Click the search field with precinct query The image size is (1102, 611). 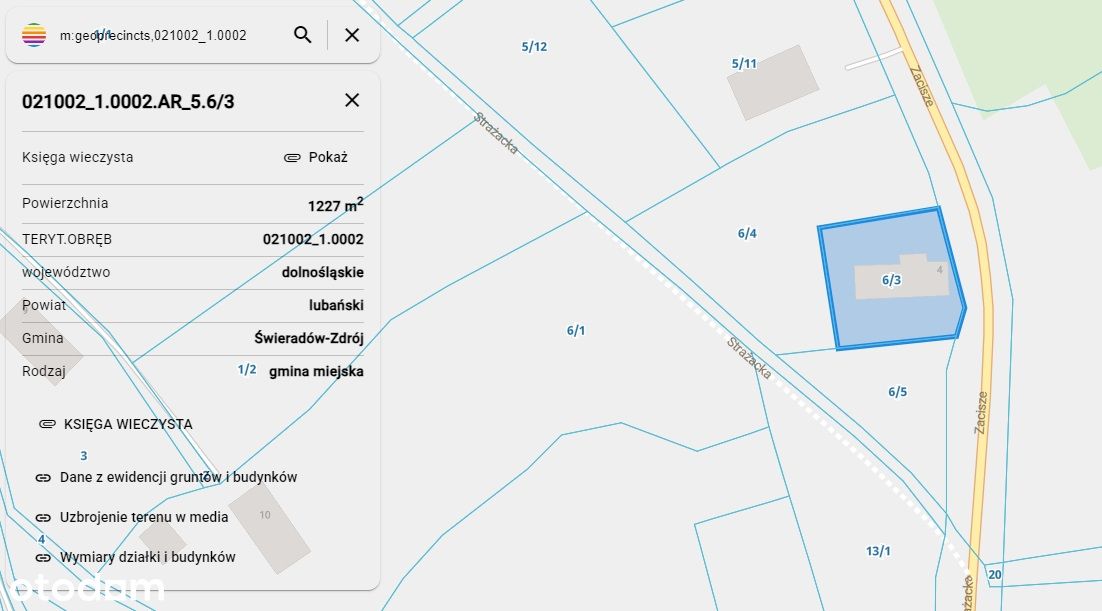point(153,35)
